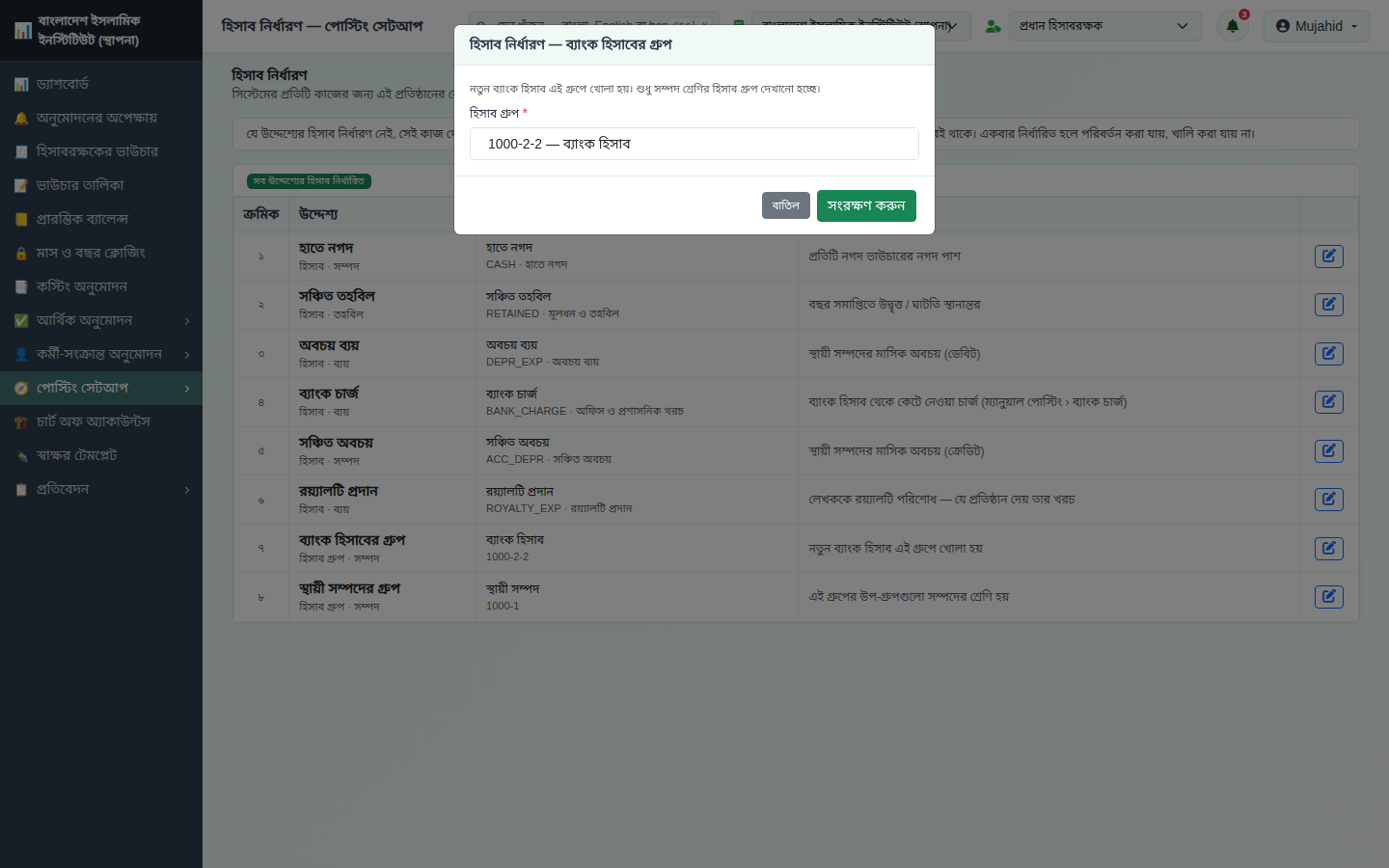Click the বাতিল cancel button
The height and width of the screenshot is (868, 1389).
785,205
